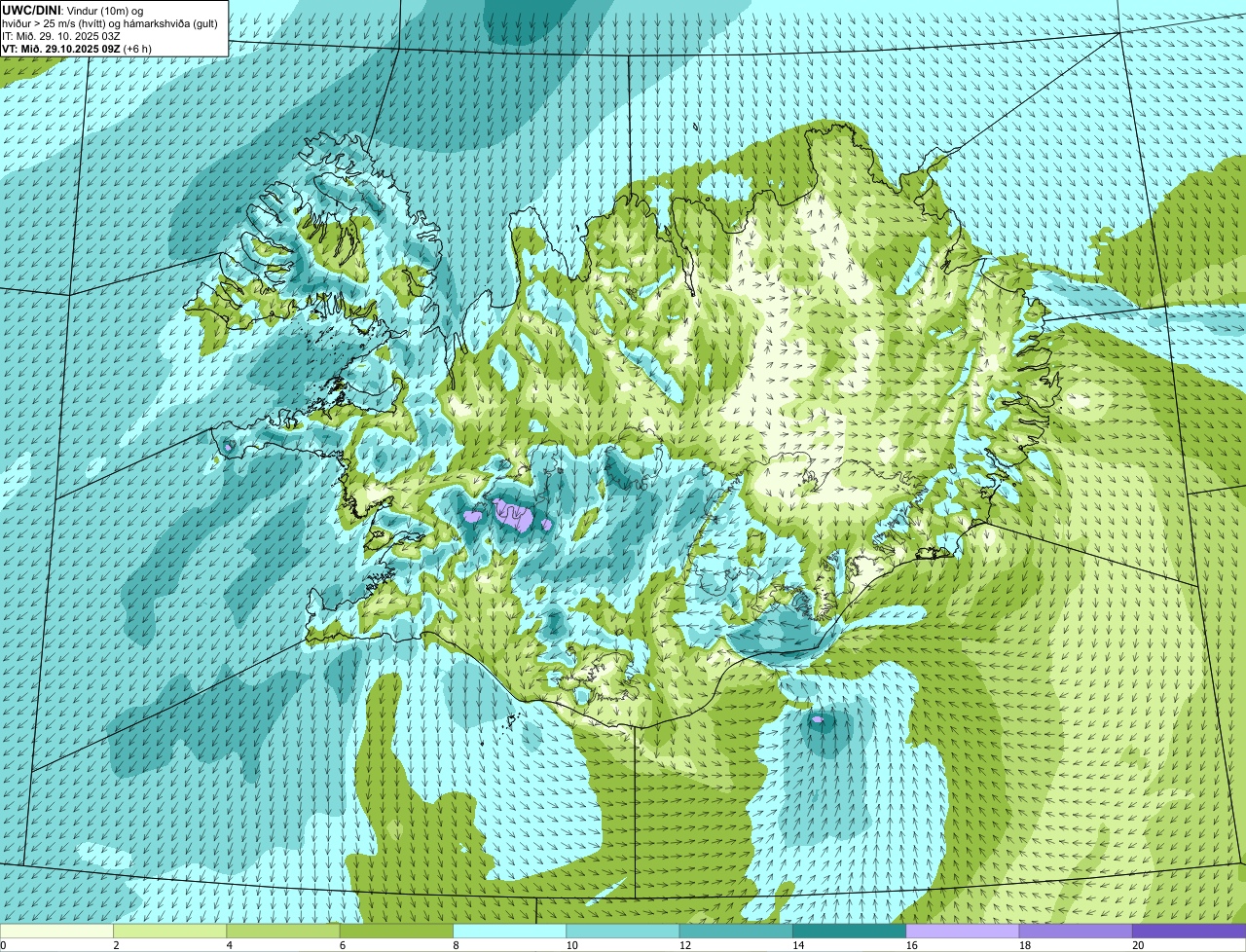1246x952 pixels.
Task: Click the 6–8 m/s green legend segment
Action: (397, 931)
